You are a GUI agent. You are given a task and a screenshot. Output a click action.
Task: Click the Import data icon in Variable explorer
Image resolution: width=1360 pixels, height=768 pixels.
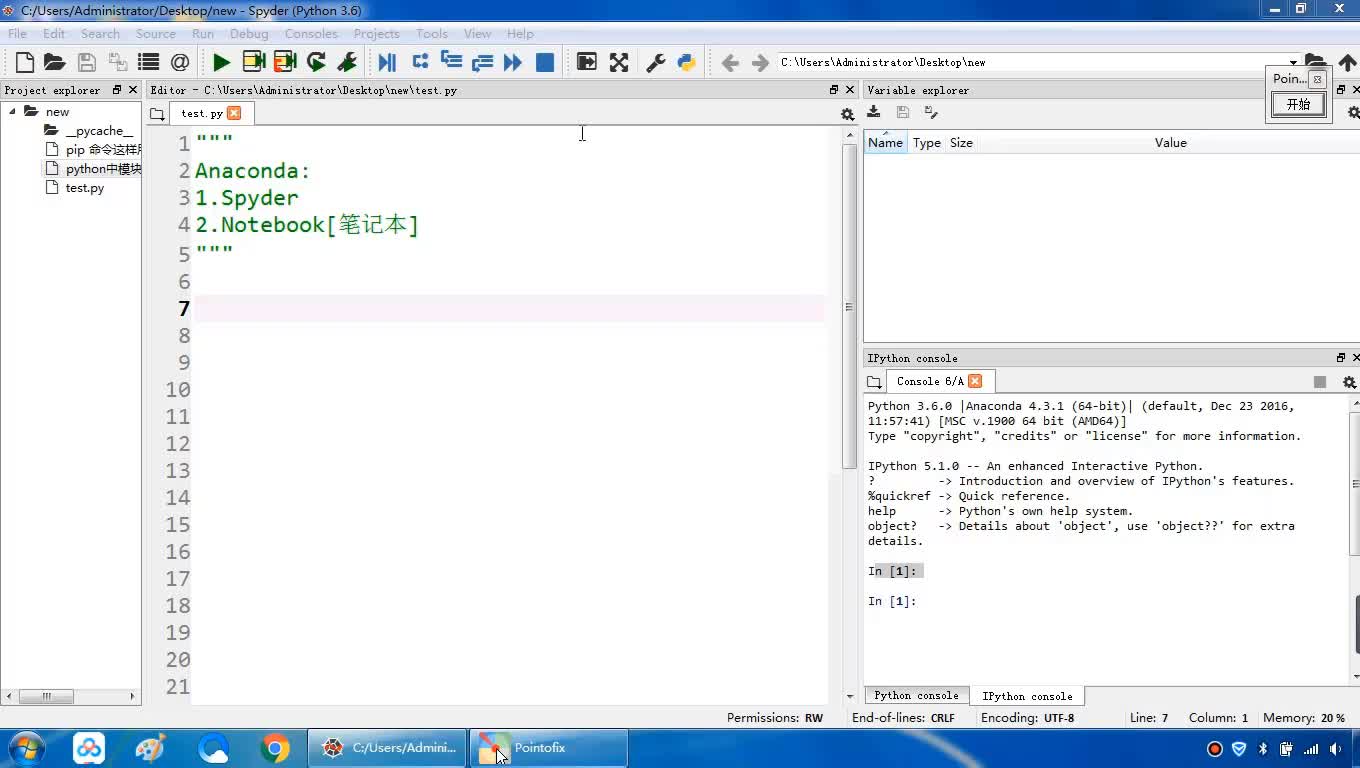click(874, 113)
